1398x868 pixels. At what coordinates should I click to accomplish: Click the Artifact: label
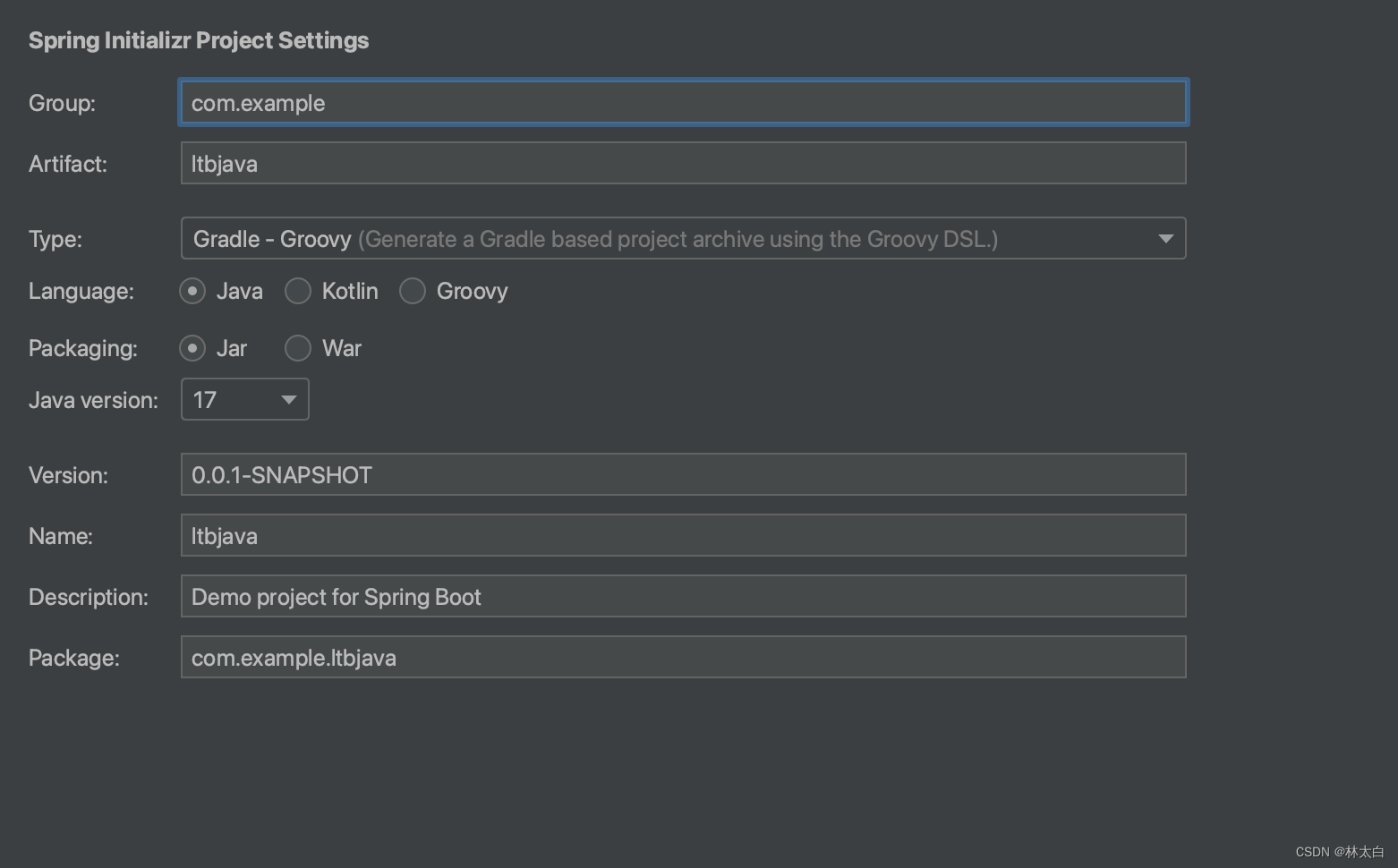(68, 164)
